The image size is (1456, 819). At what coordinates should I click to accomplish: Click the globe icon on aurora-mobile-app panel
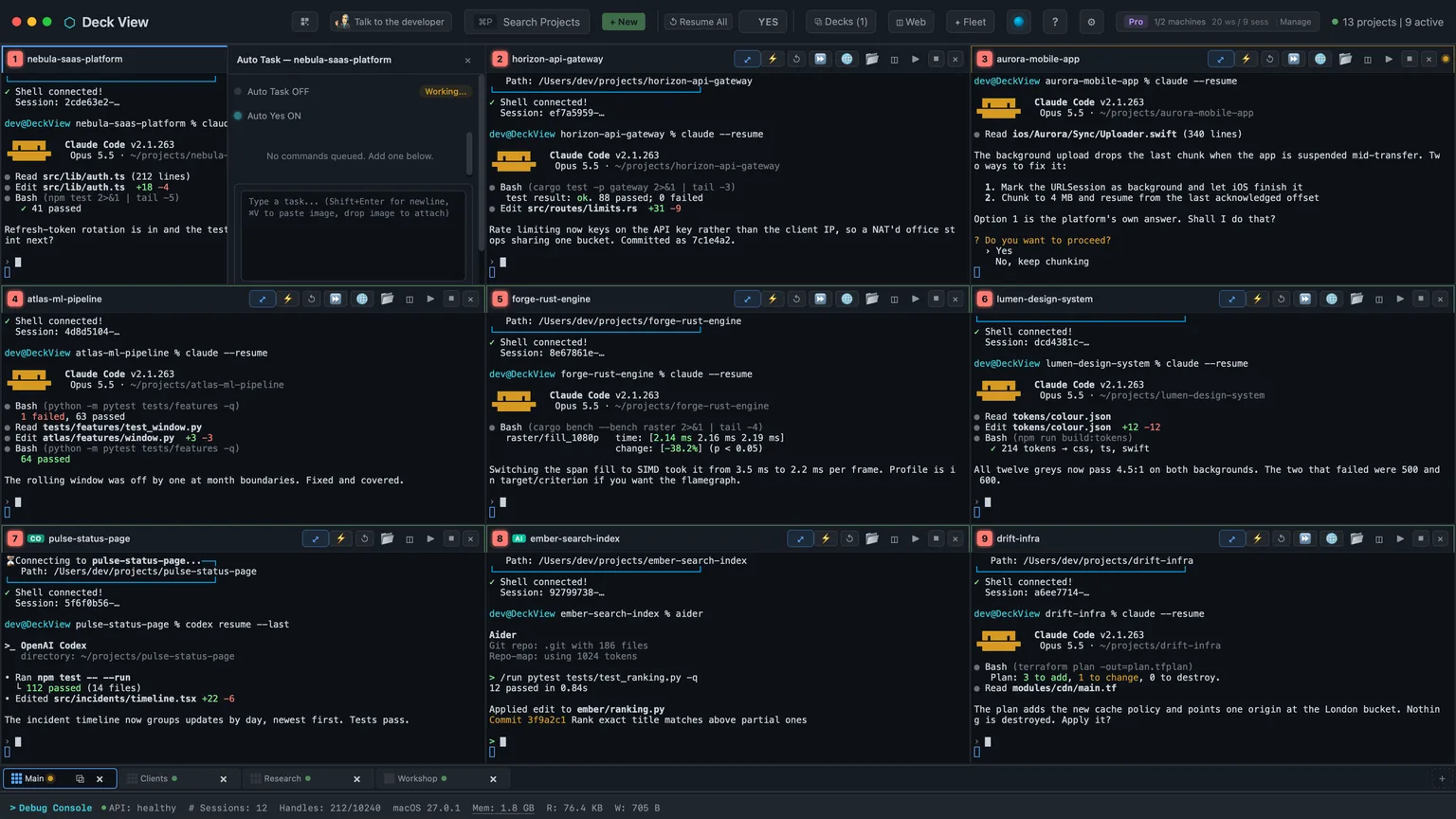[1320, 59]
